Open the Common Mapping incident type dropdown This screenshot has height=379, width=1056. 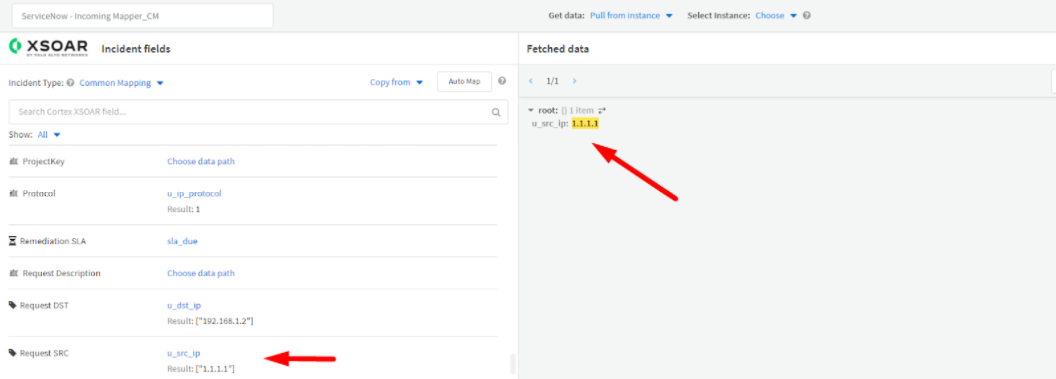122,83
